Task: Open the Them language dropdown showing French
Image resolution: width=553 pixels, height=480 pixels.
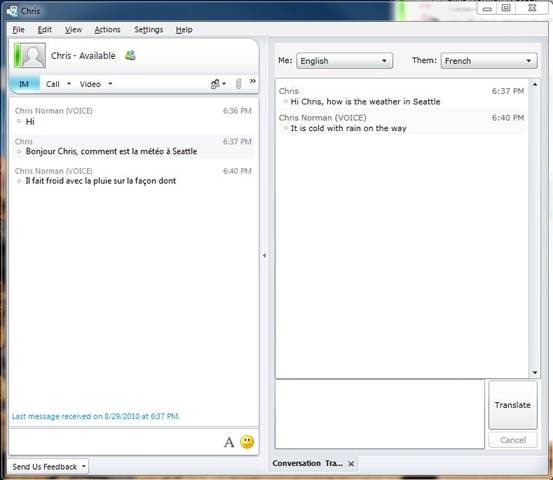Action: tap(489, 61)
